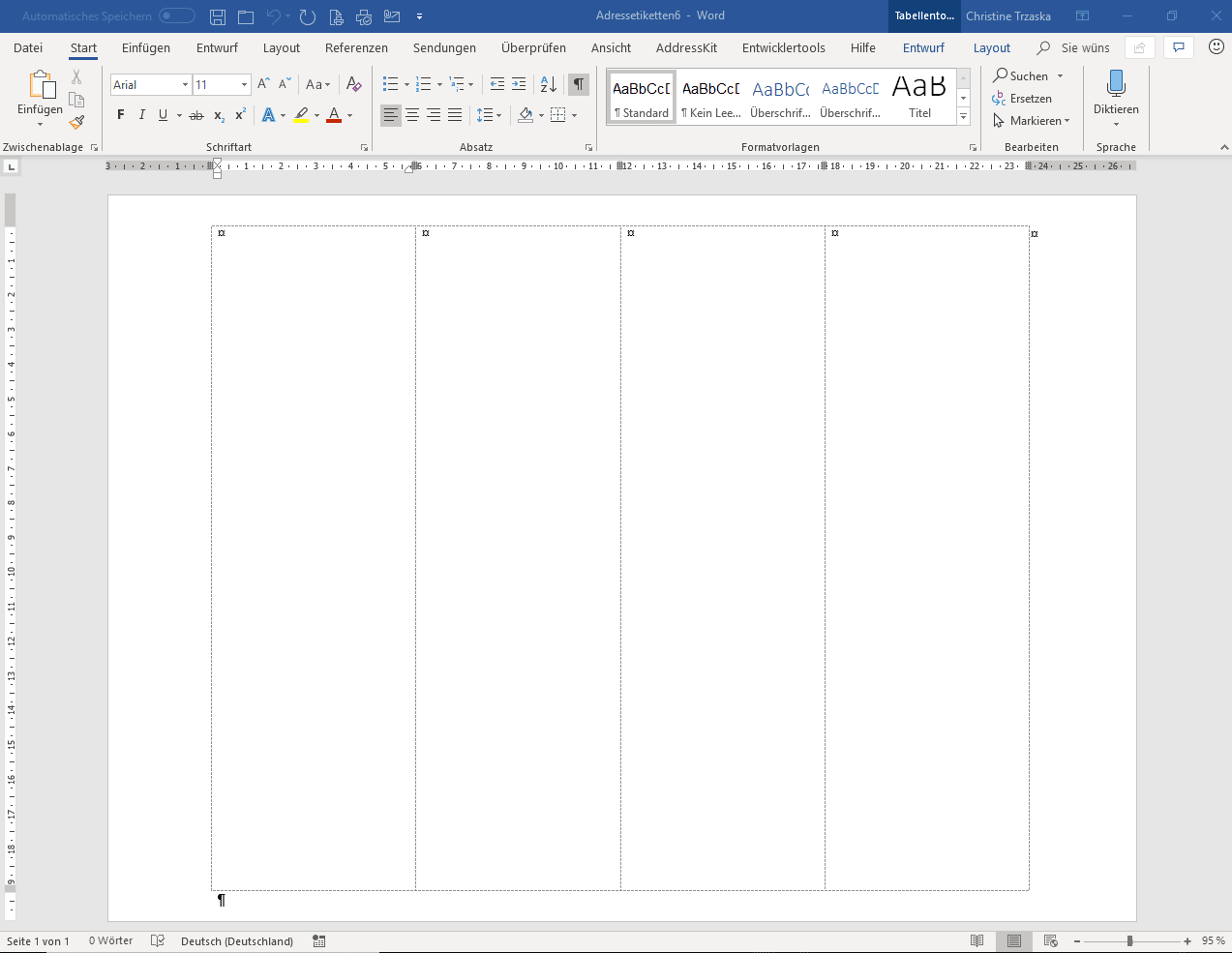
Task: Click the Increase Indent icon
Action: pos(519,85)
